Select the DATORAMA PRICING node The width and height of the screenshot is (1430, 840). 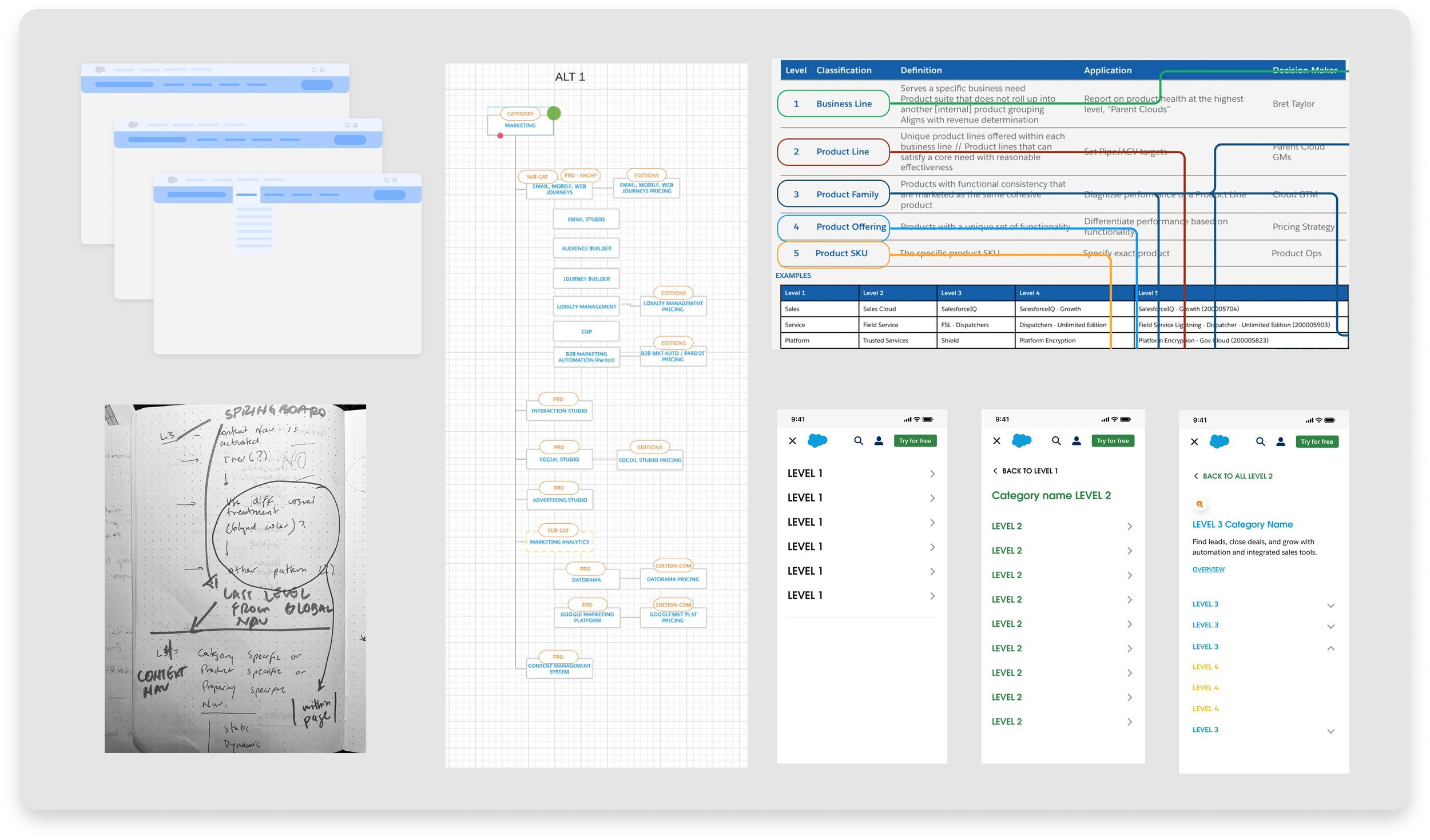pos(673,579)
